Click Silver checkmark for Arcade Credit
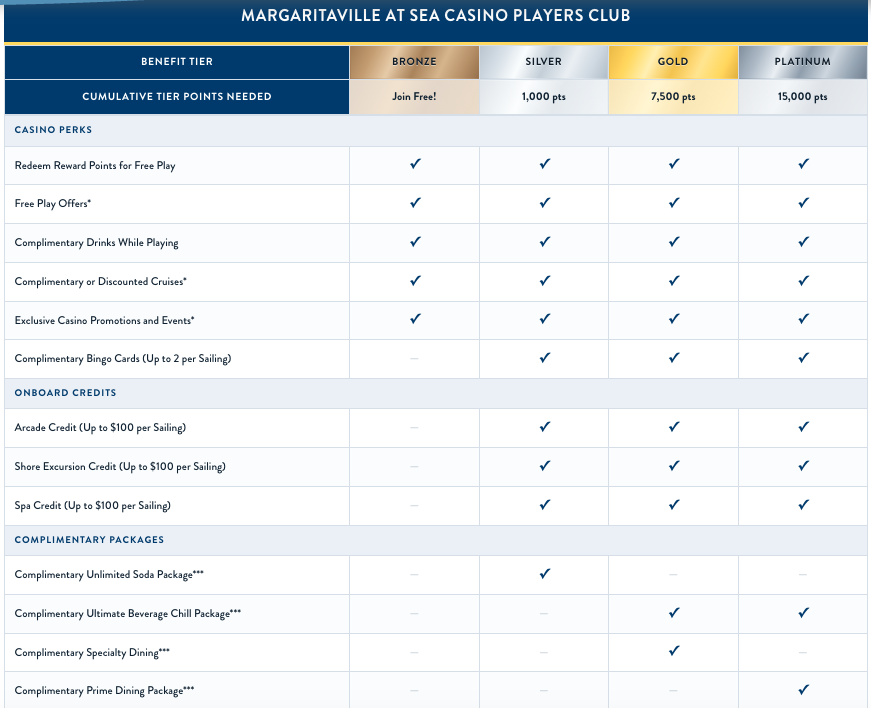 [x=544, y=426]
